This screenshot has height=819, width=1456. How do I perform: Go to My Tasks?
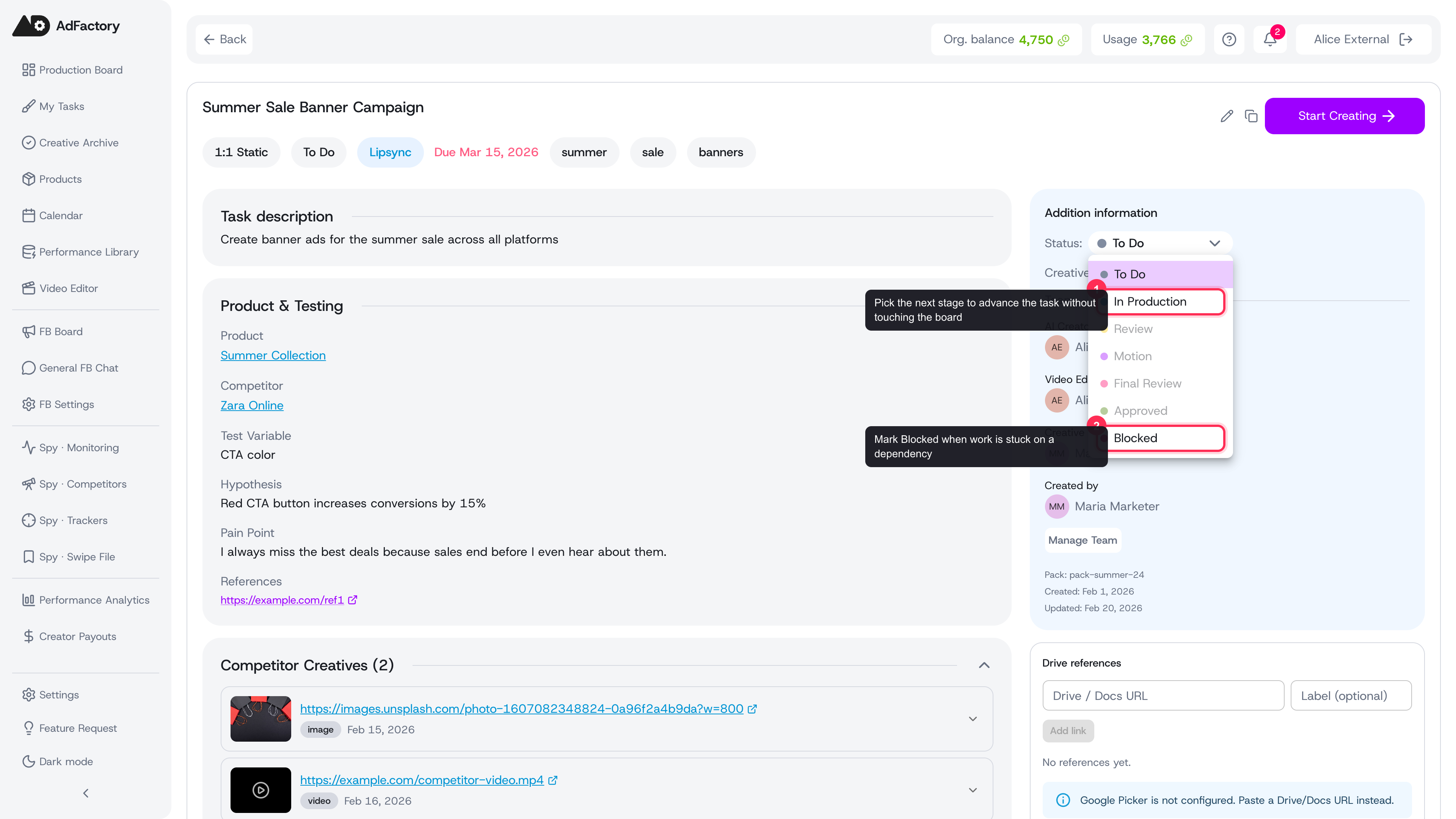(x=53, y=106)
